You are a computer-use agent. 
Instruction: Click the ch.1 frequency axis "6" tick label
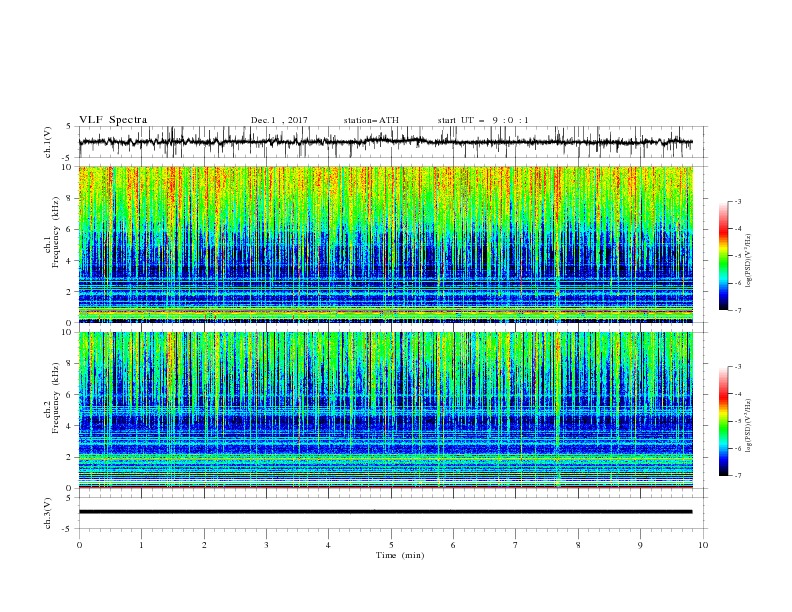71,229
